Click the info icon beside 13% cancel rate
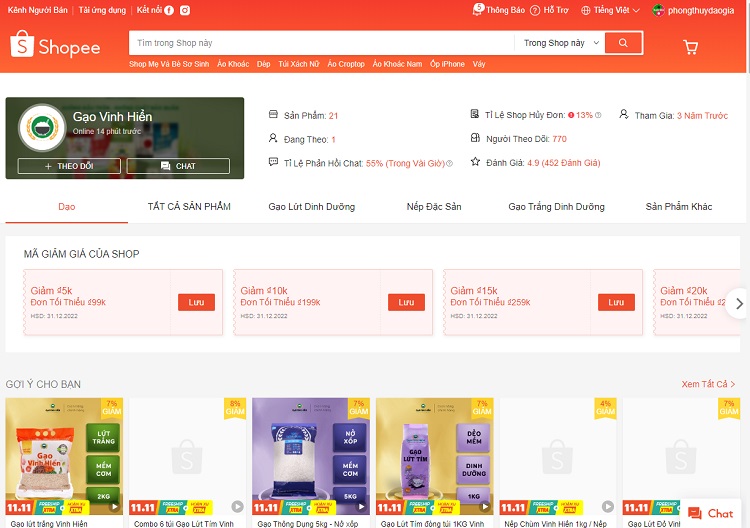This screenshot has height=528, width=750. coord(598,115)
